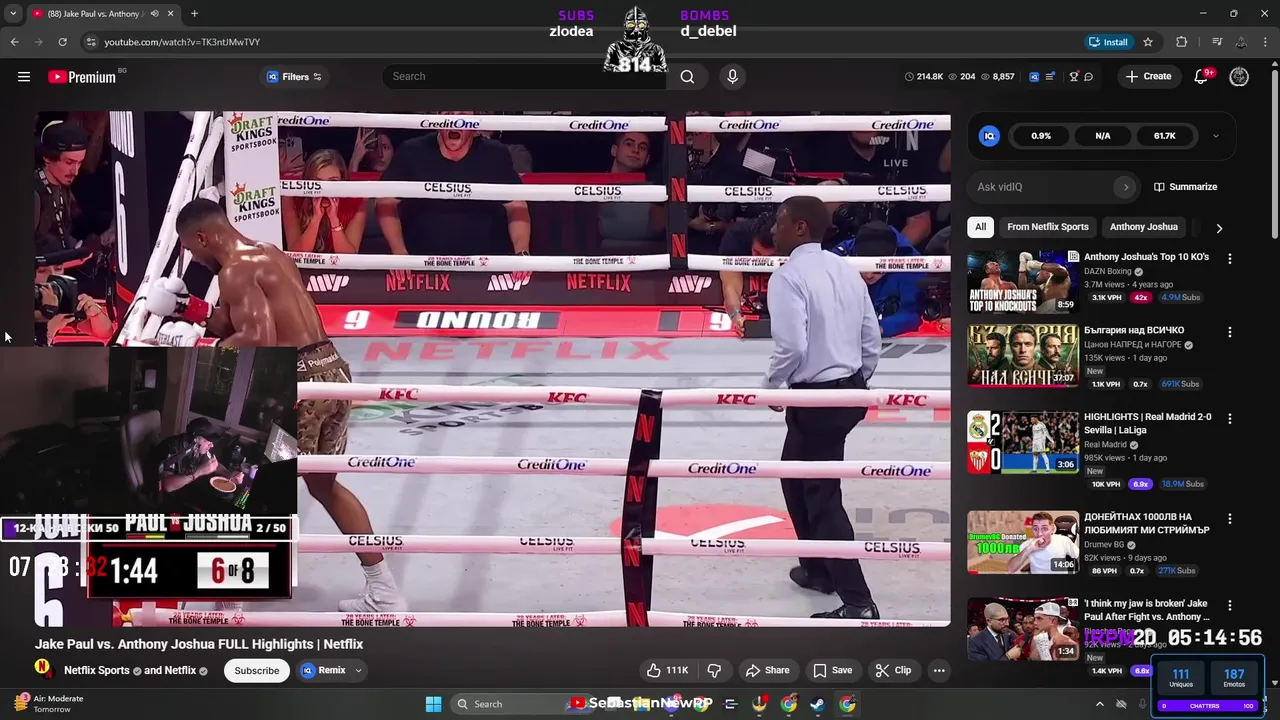Open Netflix Sports channel name link
The height and width of the screenshot is (720, 1280).
97,670
